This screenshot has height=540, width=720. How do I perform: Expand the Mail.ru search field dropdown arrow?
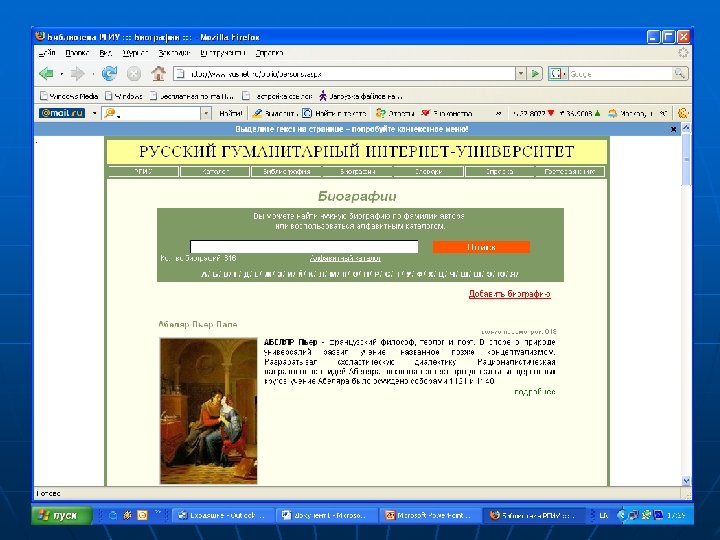pyautogui.click(x=206, y=113)
